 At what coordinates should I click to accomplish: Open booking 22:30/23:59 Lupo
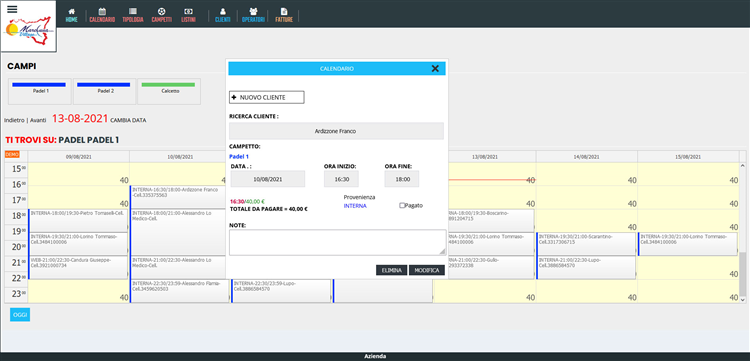[281, 291]
